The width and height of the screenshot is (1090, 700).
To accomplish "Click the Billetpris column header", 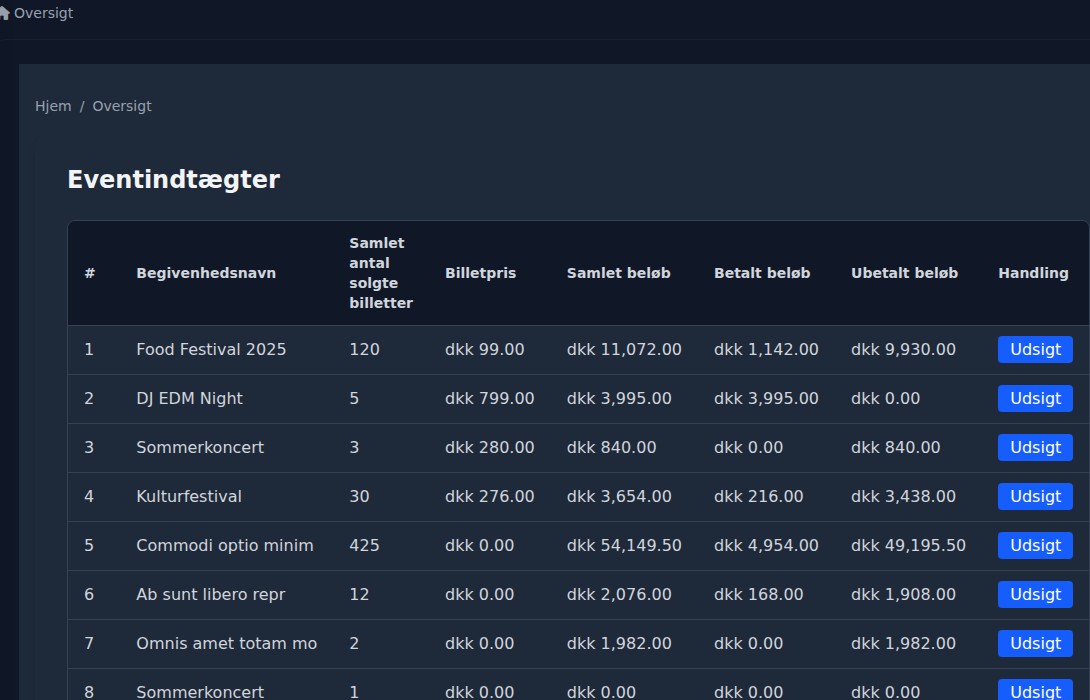I will (480, 273).
